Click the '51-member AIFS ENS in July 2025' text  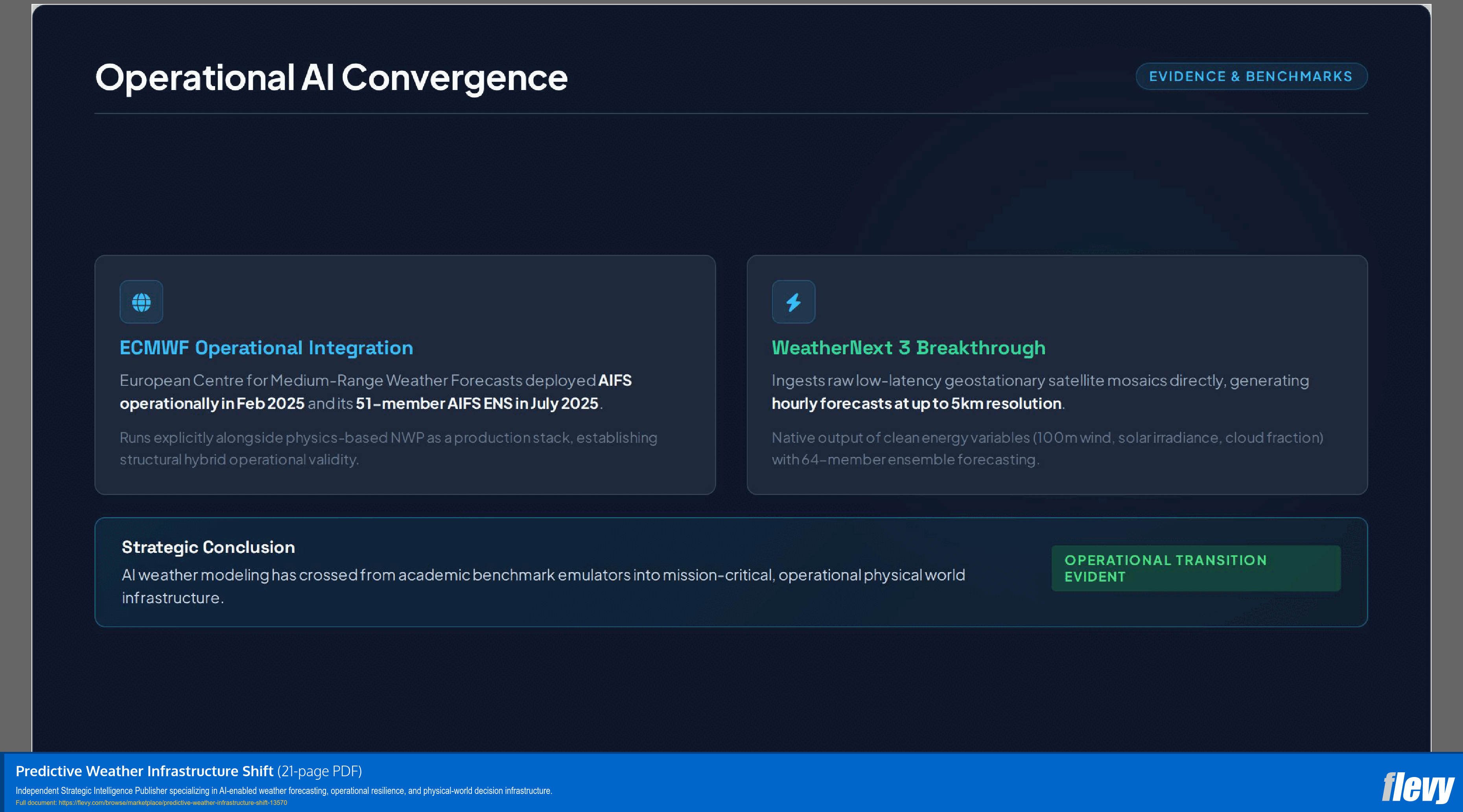click(x=477, y=403)
